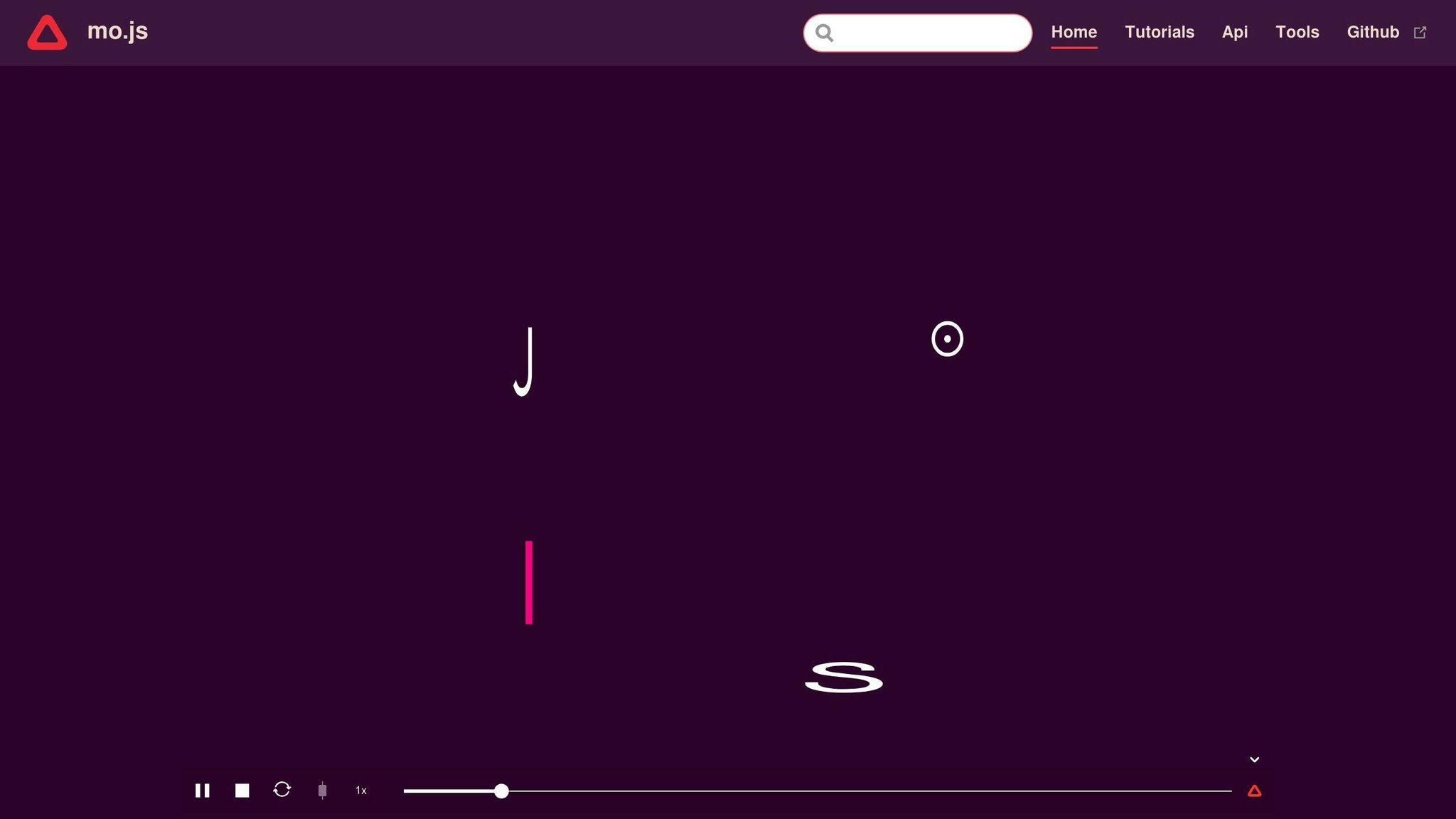Click the 1x playback speed label
1456x819 pixels.
(360, 790)
